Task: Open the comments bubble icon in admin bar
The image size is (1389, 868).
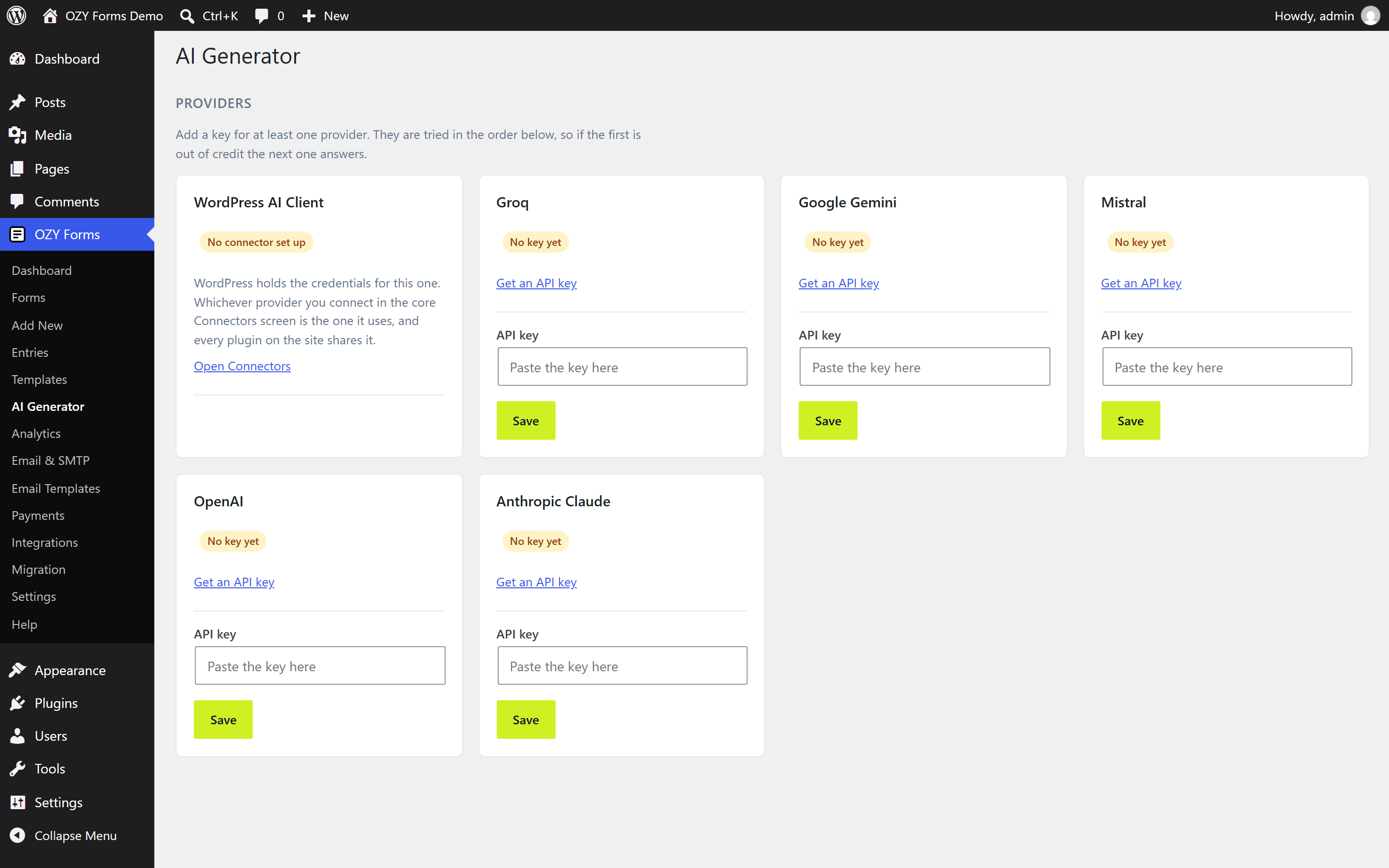Action: pos(261,15)
